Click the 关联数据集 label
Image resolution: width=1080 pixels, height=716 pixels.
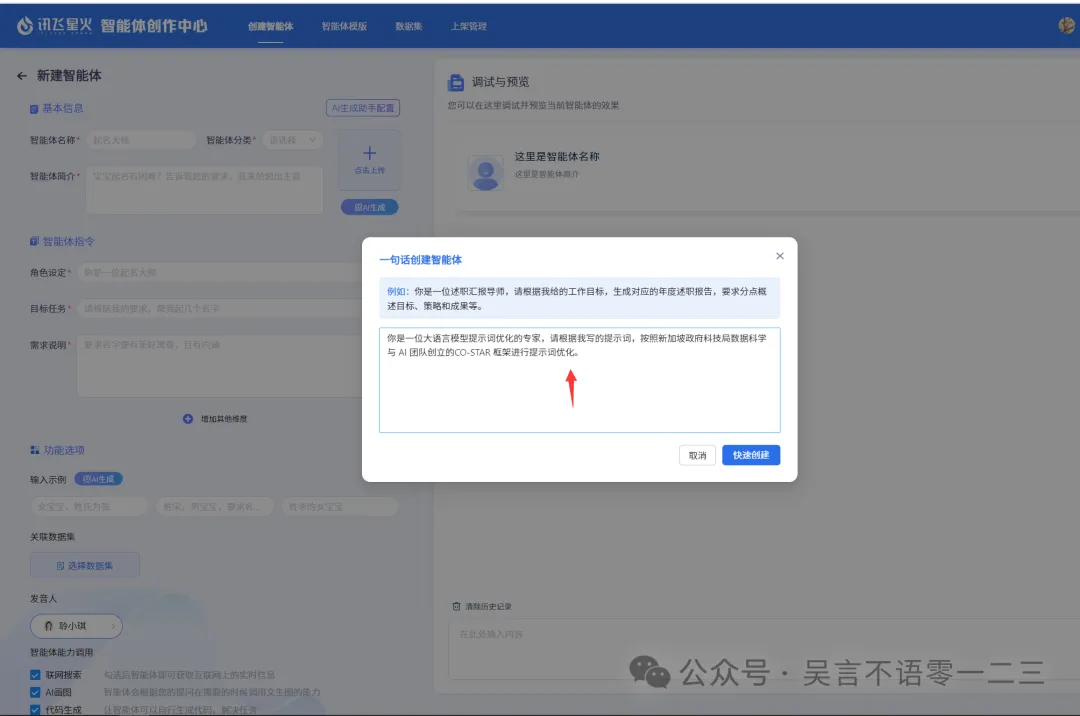click(52, 537)
